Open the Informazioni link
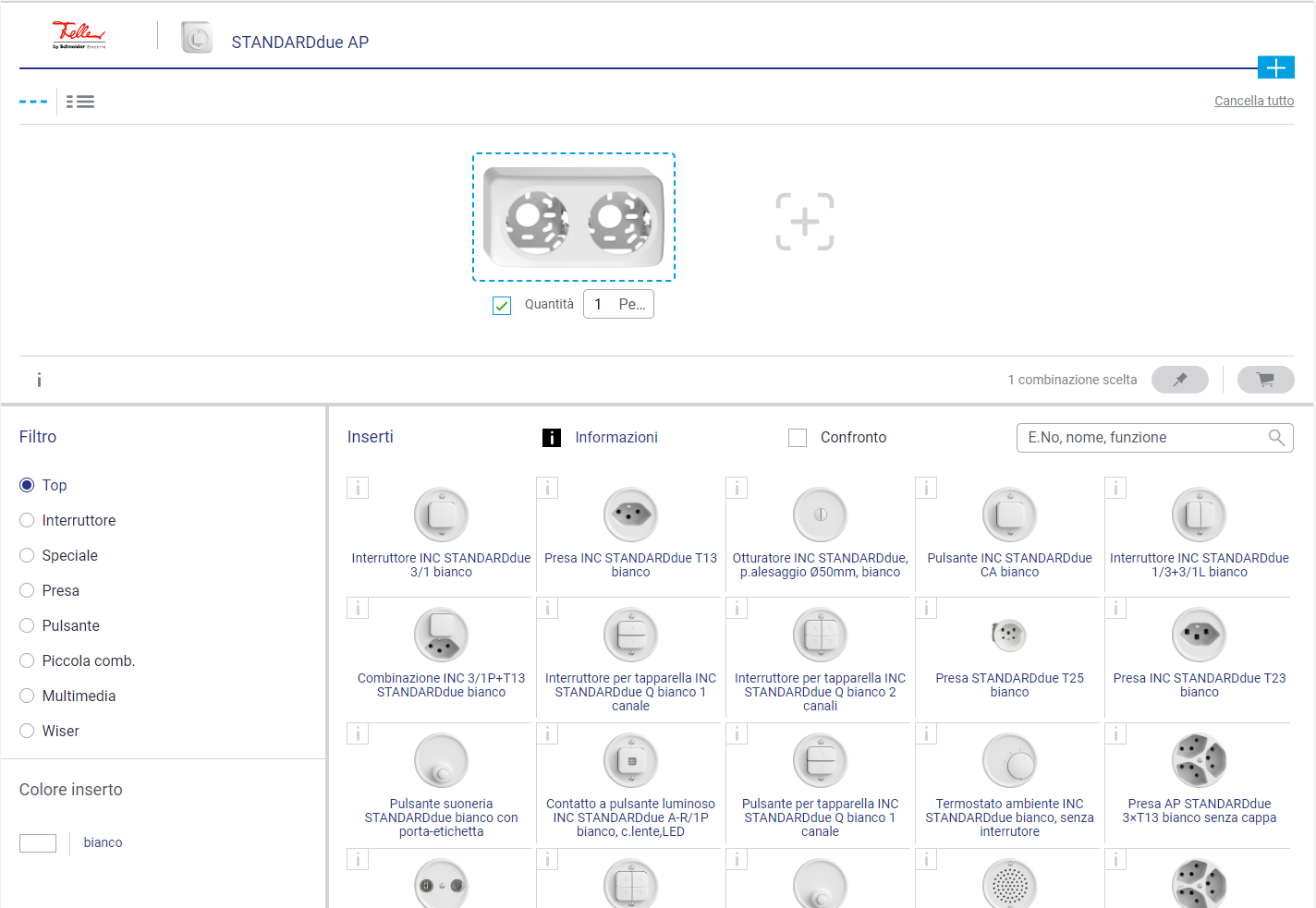The height and width of the screenshot is (908, 1316). [x=616, y=437]
